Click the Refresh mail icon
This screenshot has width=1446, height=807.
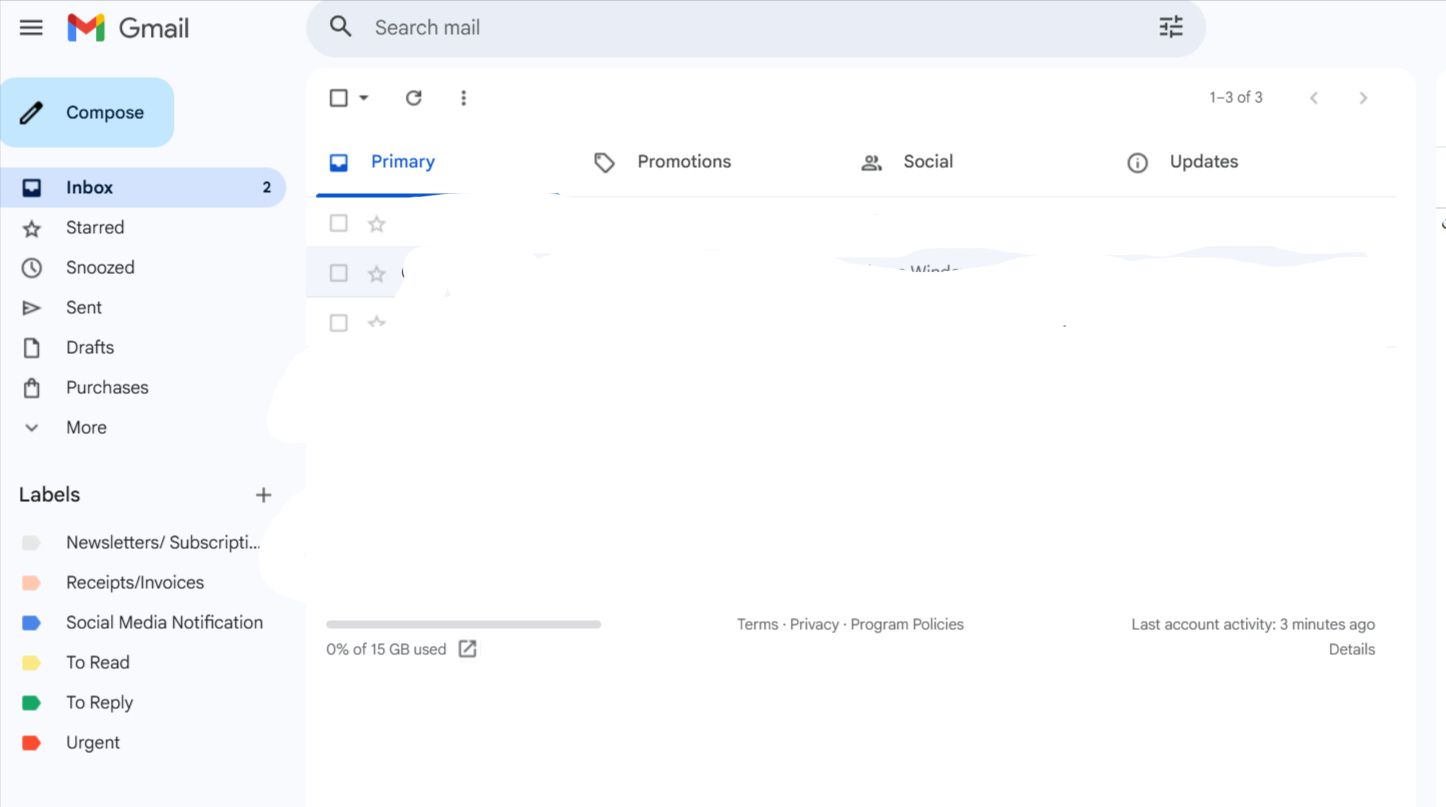(413, 98)
